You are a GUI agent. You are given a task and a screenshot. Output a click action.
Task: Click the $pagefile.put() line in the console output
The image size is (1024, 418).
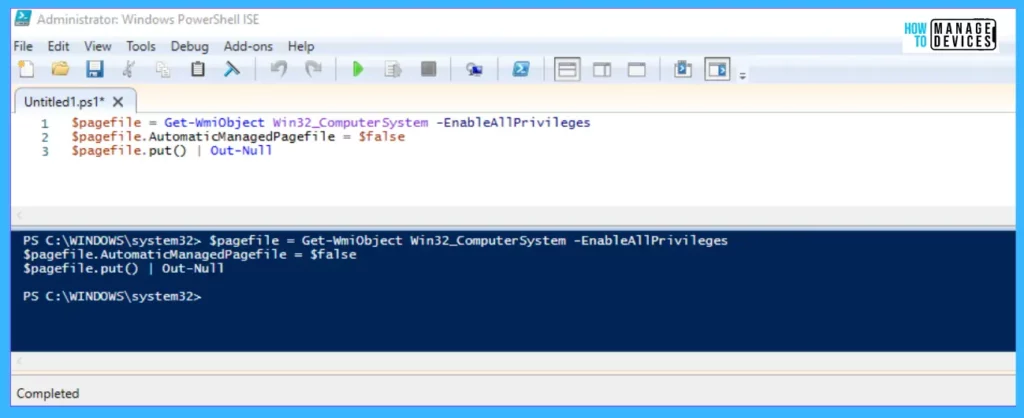[123, 268]
